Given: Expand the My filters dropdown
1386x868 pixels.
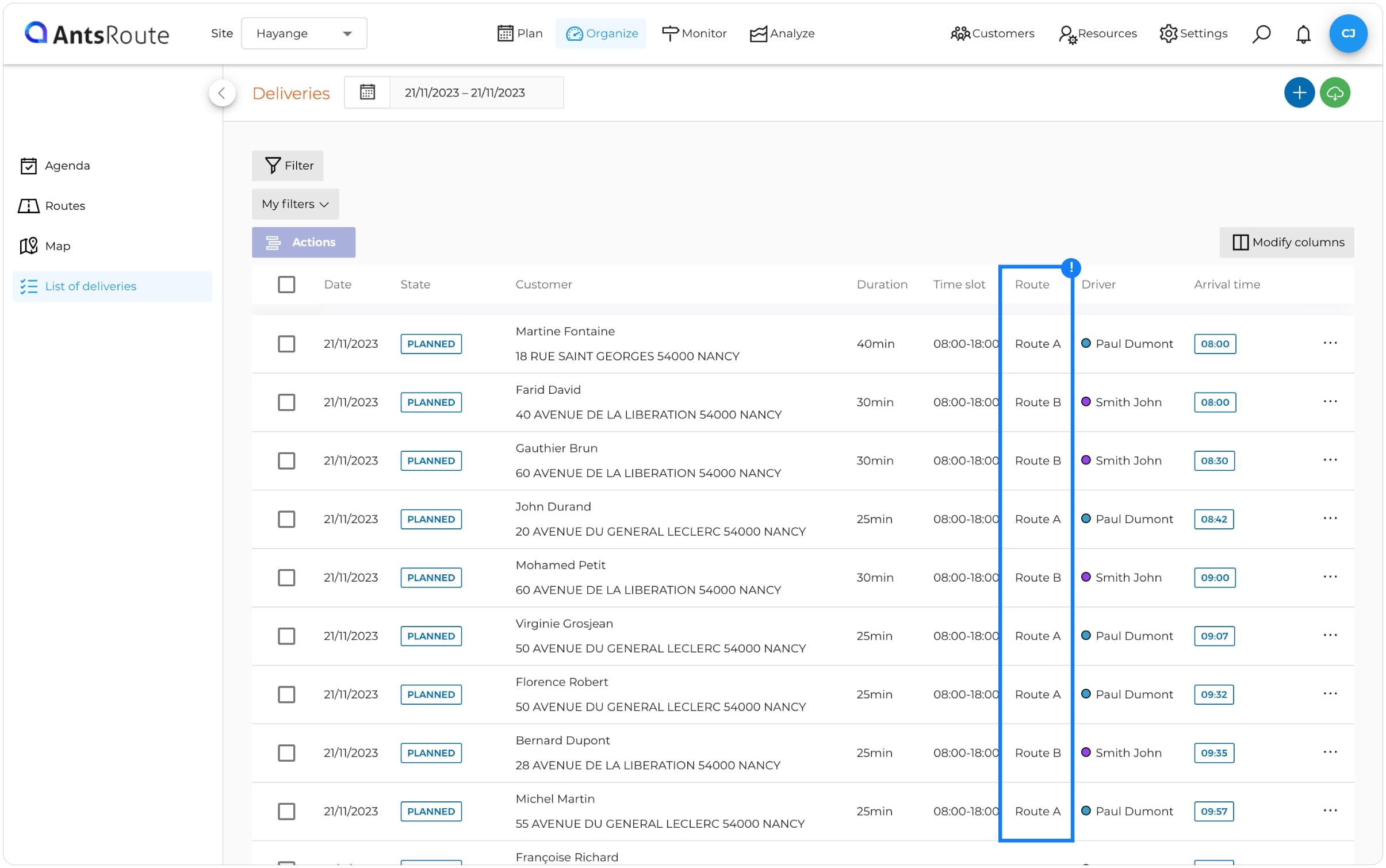Looking at the screenshot, I should click(295, 204).
